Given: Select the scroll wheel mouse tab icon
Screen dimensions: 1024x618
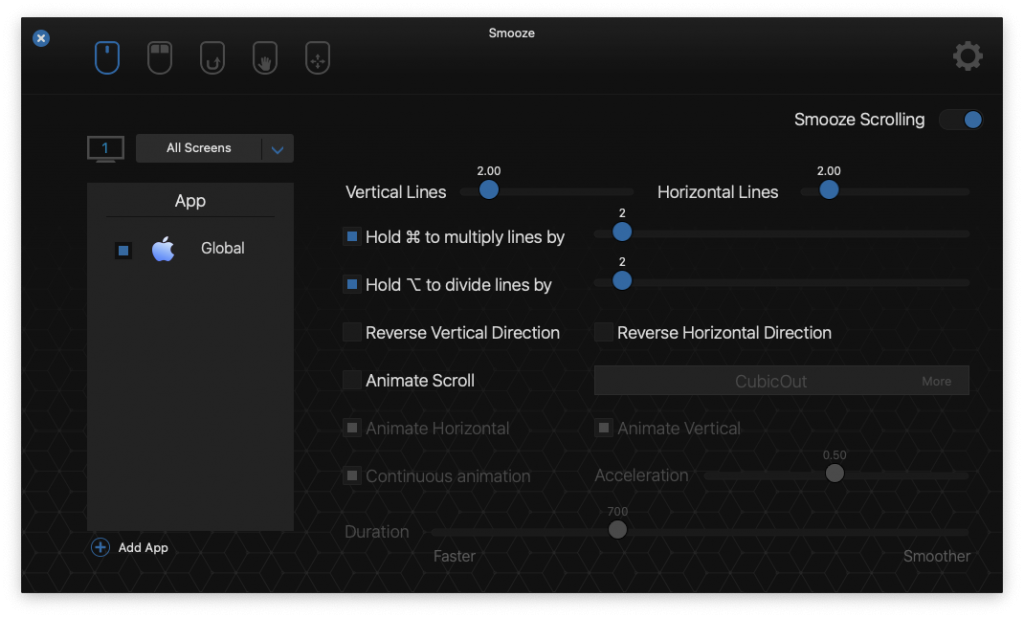Looking at the screenshot, I should 107,57.
